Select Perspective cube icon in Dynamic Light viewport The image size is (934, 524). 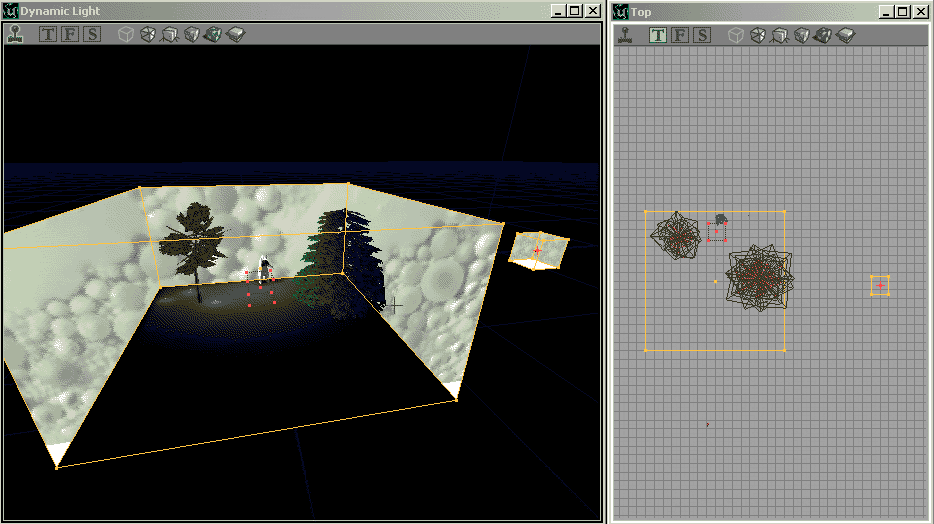click(126, 34)
